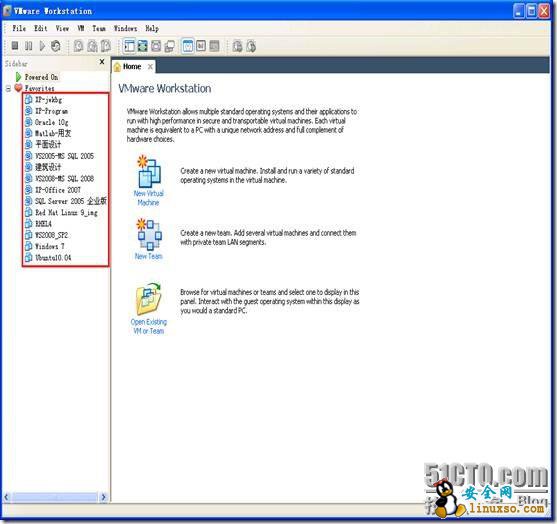The height and width of the screenshot is (524, 557).
Task: Select VS2008-MS SQL 2008 in Favorites
Action: point(64,178)
